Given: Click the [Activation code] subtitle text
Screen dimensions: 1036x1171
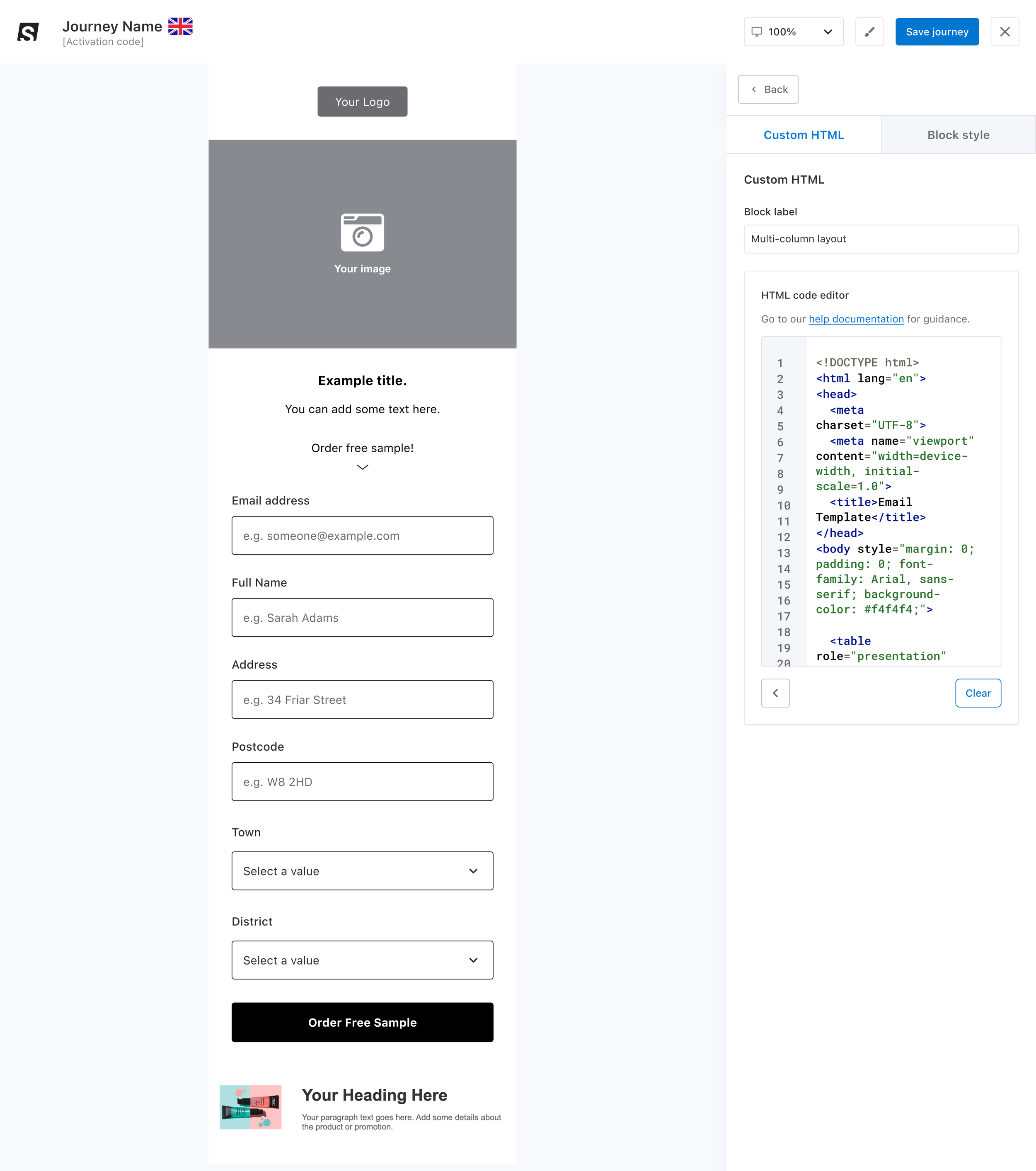Looking at the screenshot, I should click(103, 42).
